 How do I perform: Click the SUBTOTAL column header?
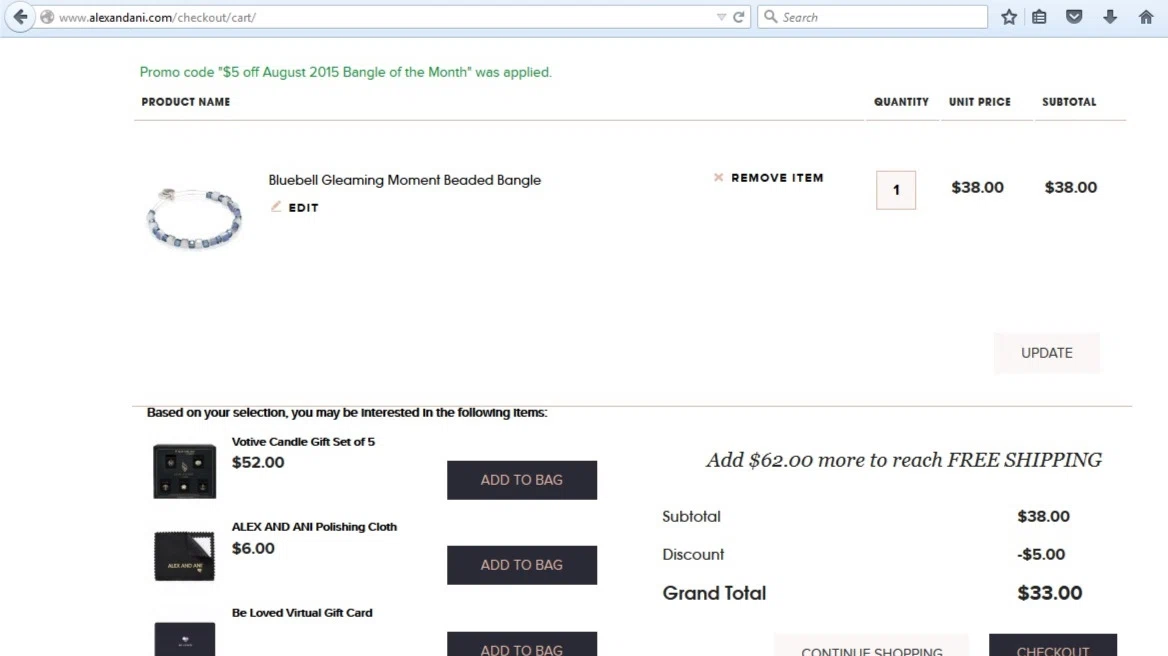(1069, 102)
